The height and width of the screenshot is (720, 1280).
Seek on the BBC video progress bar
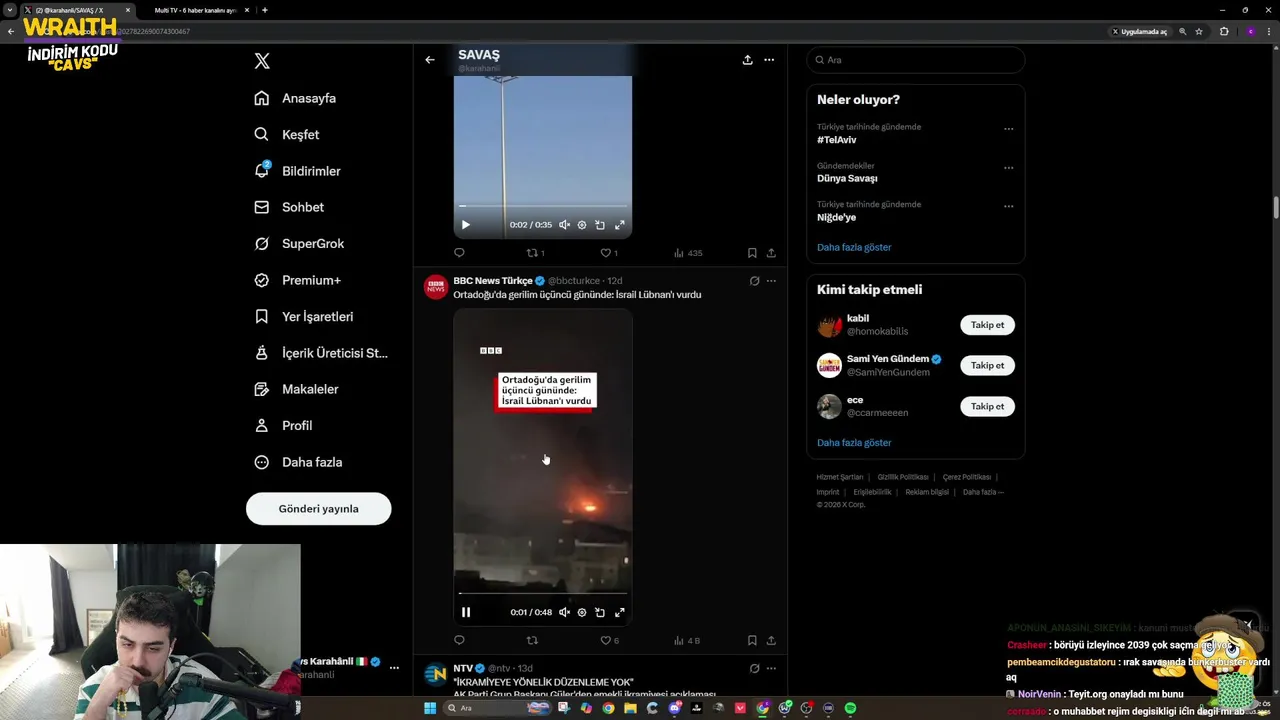[543, 593]
